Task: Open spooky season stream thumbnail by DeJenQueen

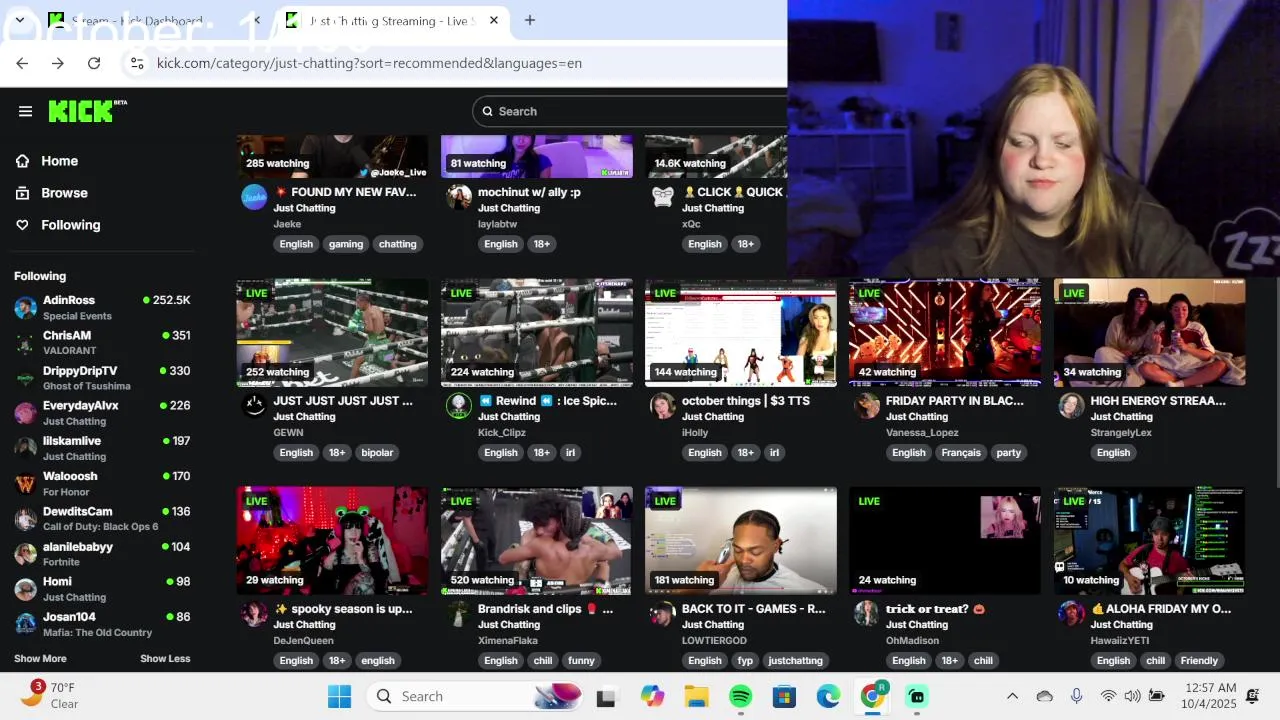Action: coord(332,540)
